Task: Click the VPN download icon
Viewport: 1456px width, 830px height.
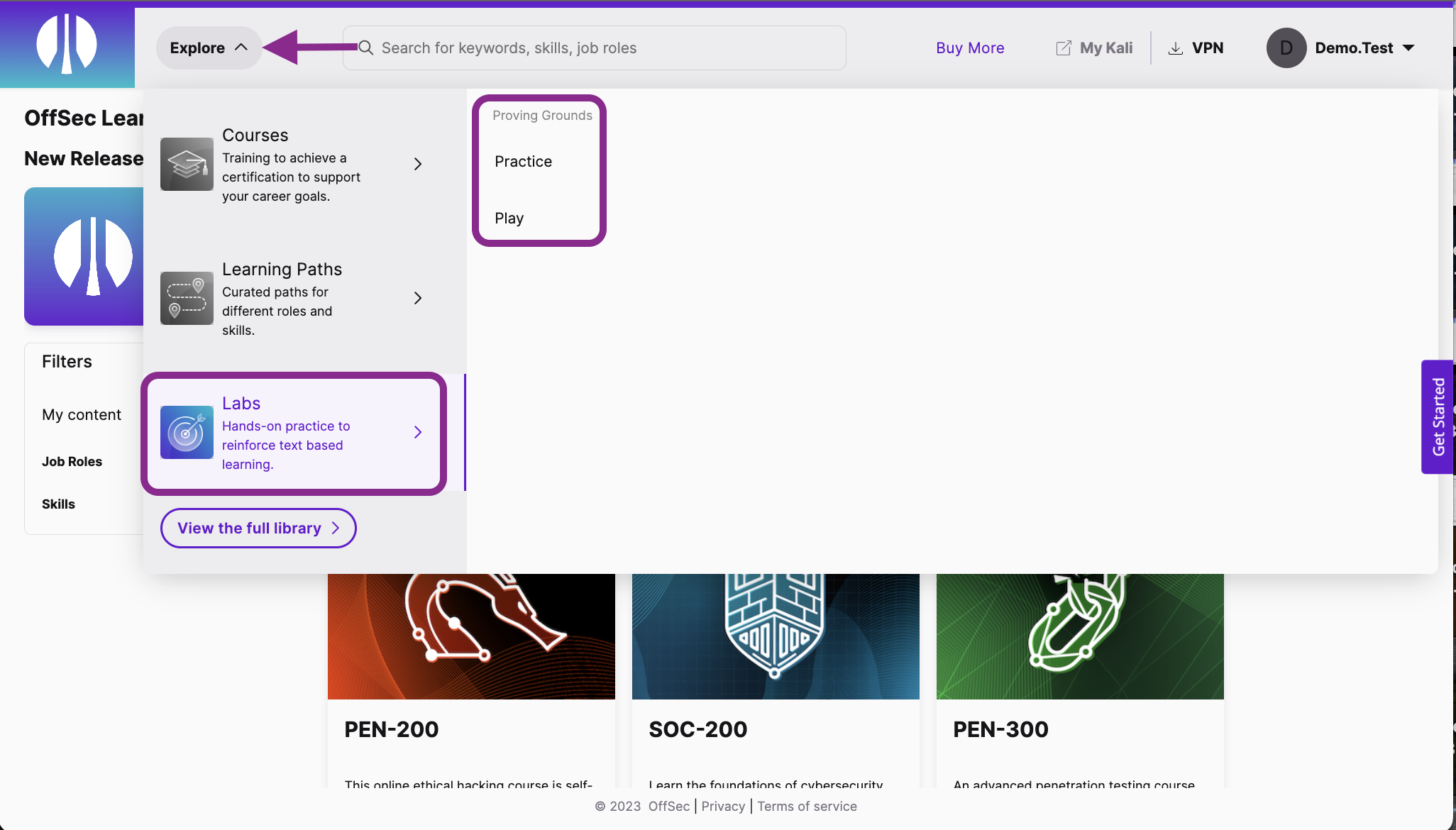Action: coord(1176,48)
